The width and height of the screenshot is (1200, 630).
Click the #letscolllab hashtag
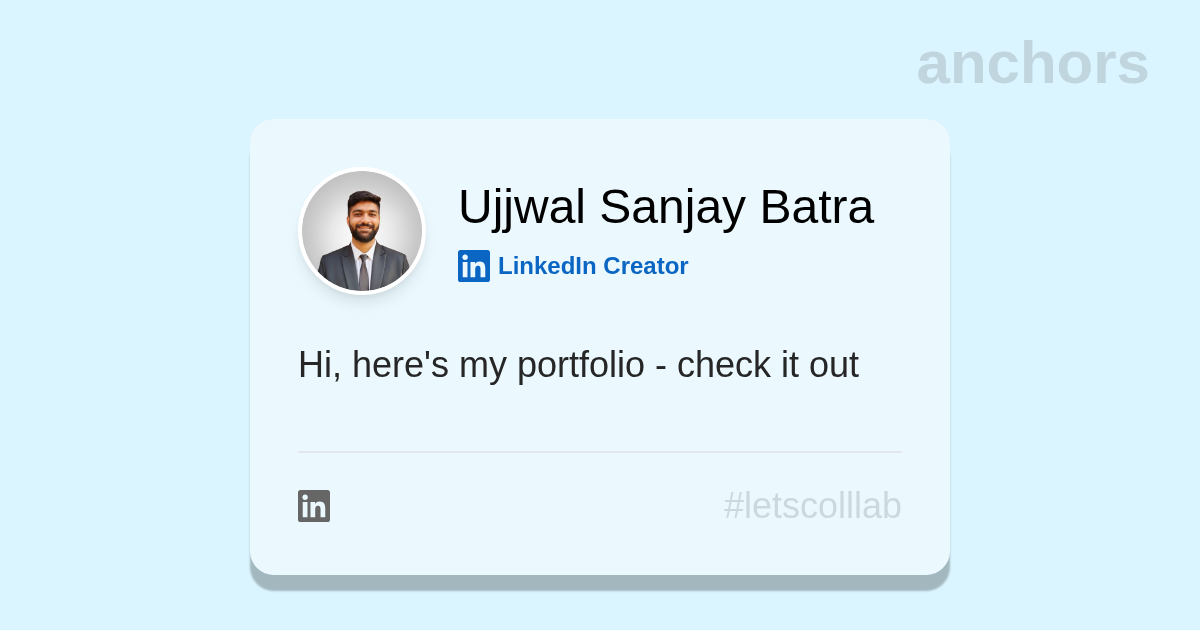(812, 506)
